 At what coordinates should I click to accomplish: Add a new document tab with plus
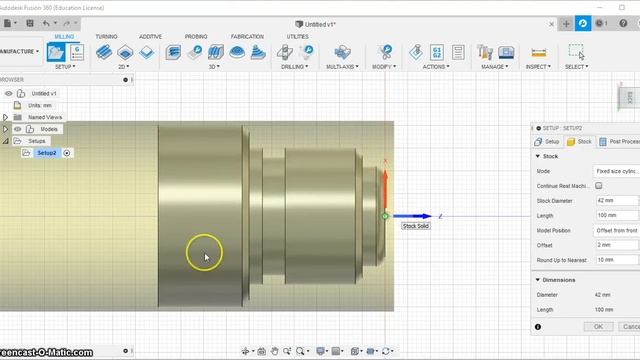(x=566, y=24)
